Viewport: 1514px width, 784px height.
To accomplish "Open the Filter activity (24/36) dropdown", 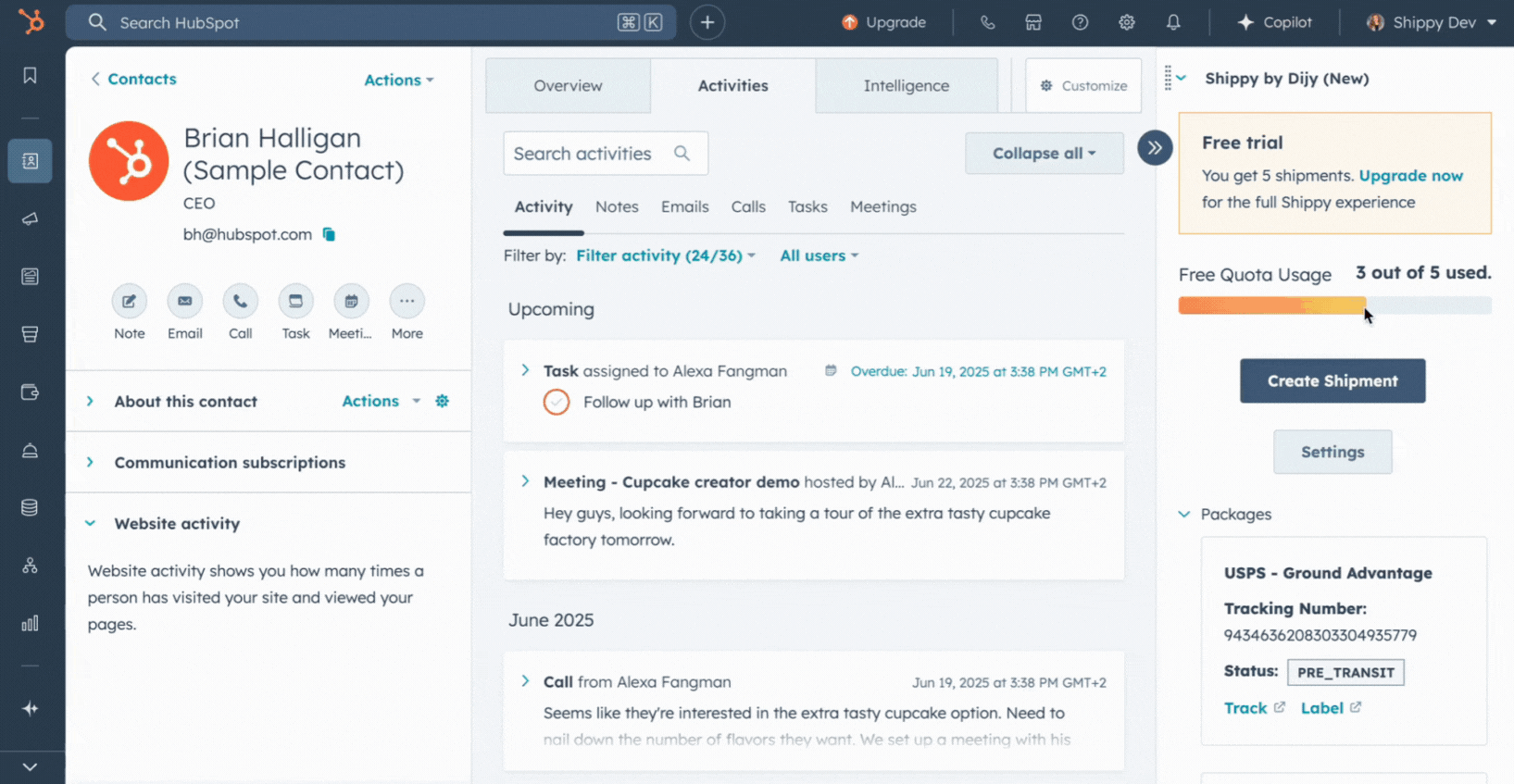I will (666, 255).
